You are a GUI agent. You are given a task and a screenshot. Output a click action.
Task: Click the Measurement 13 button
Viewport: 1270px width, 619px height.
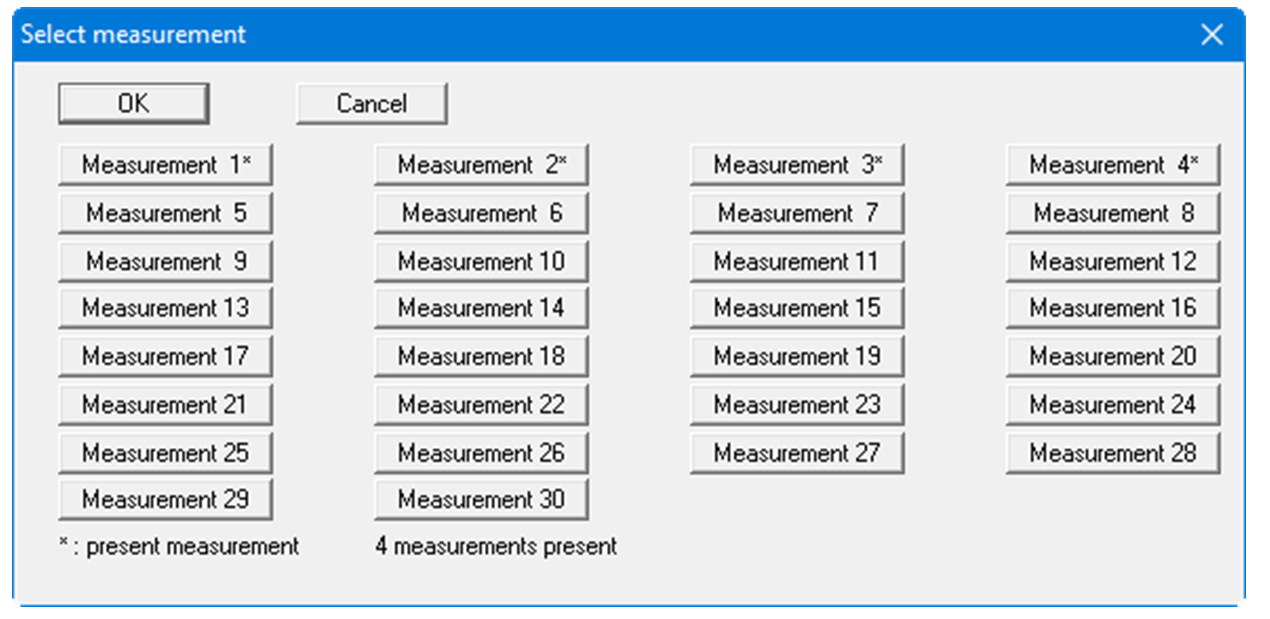pyautogui.click(x=165, y=308)
